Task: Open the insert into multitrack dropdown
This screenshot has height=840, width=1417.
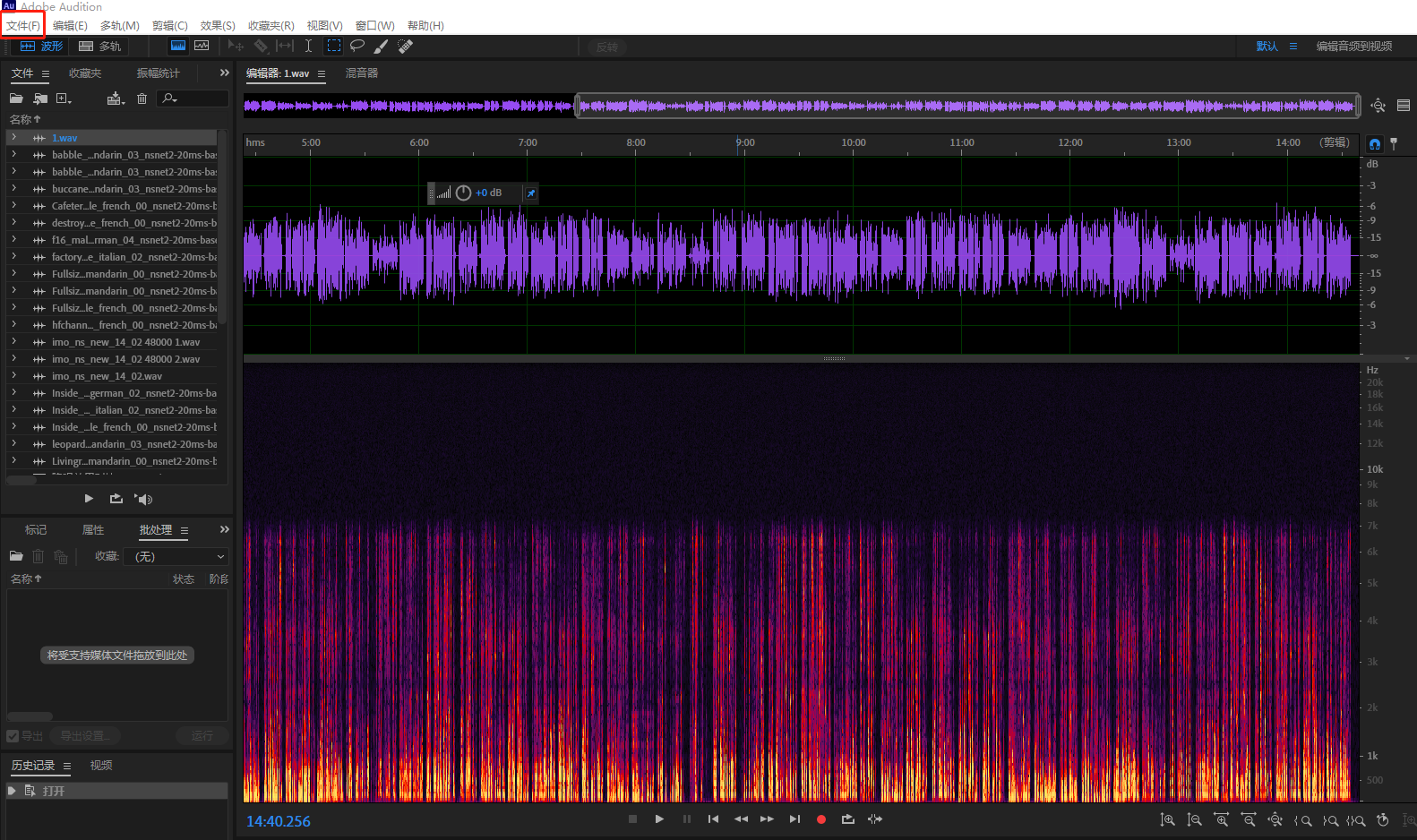Action: [x=116, y=99]
